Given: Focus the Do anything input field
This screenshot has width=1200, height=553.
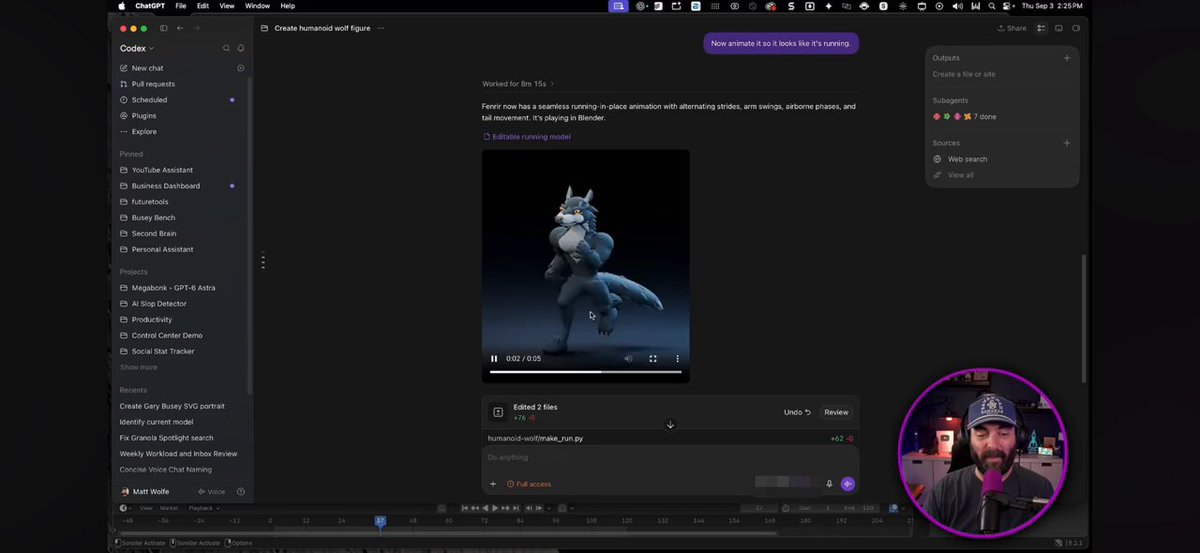Looking at the screenshot, I should click(670, 458).
